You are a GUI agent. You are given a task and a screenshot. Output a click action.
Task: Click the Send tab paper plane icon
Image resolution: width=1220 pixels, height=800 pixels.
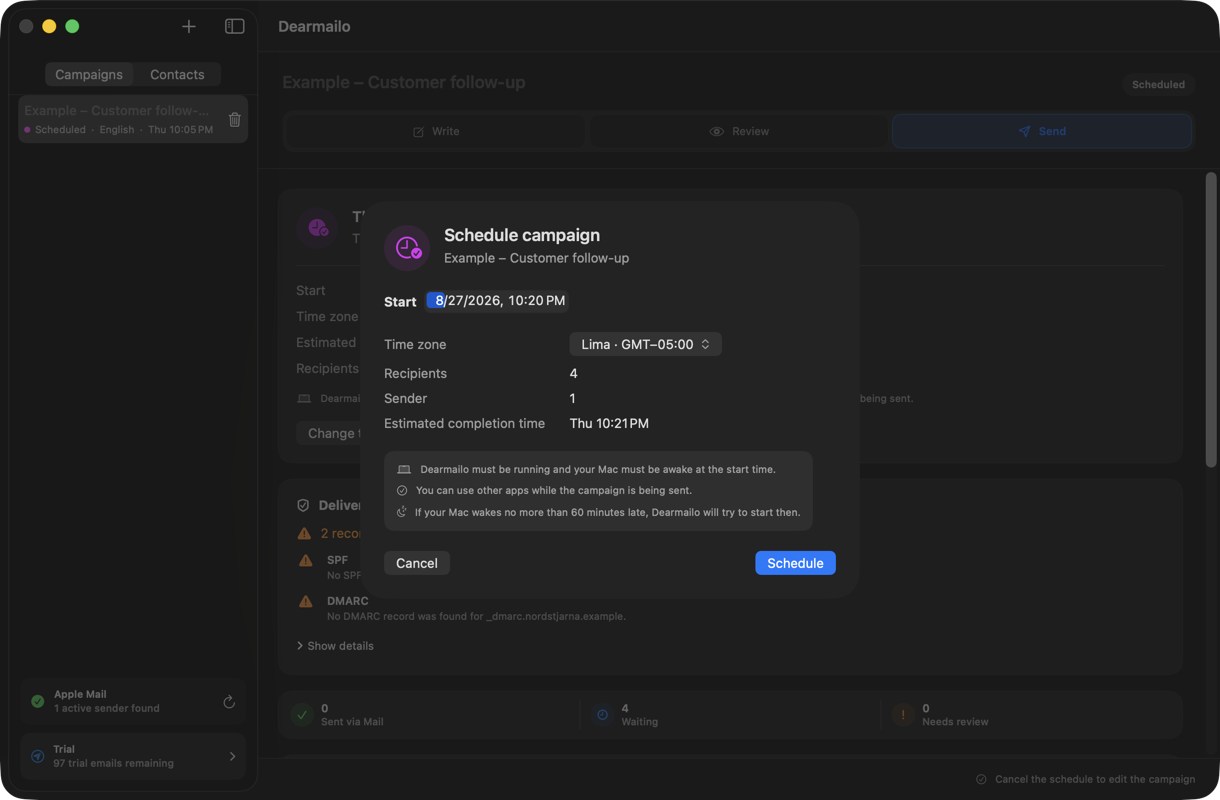pyautogui.click(x=1024, y=132)
